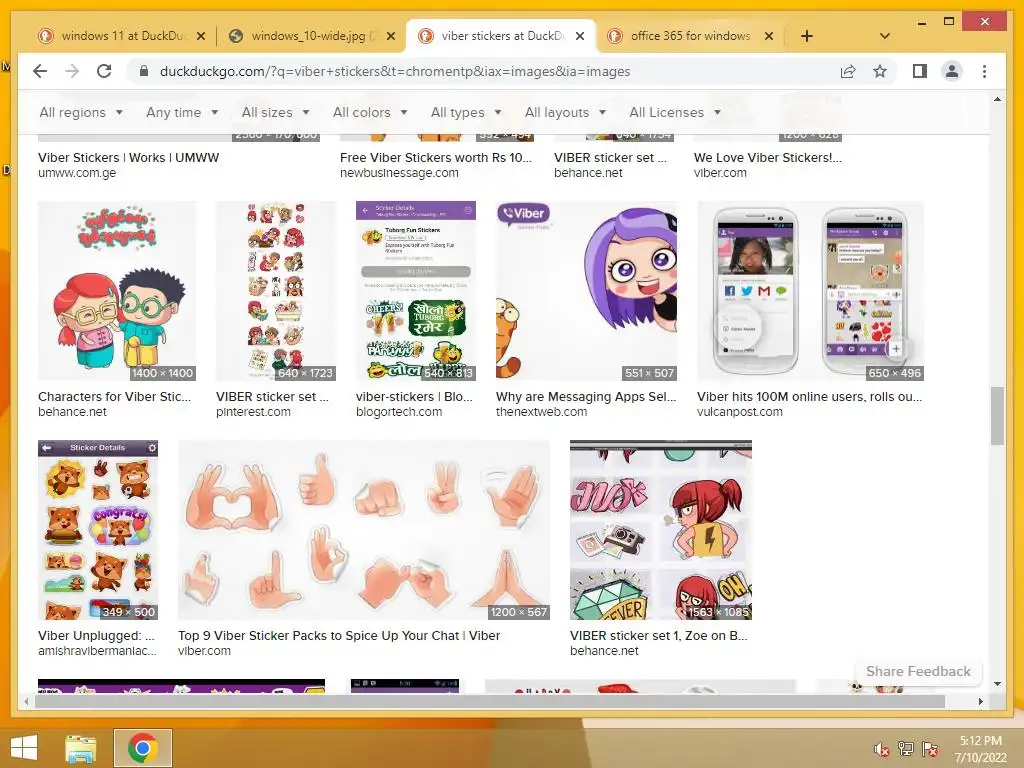Reload the current page

click(x=104, y=71)
